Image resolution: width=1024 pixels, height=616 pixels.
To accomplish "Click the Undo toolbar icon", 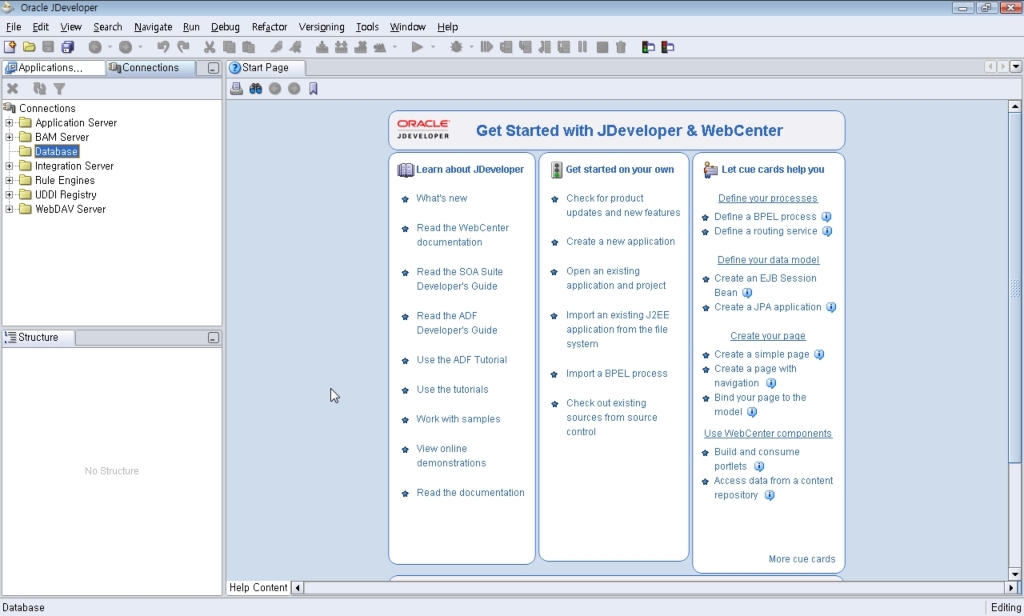I will tap(163, 47).
